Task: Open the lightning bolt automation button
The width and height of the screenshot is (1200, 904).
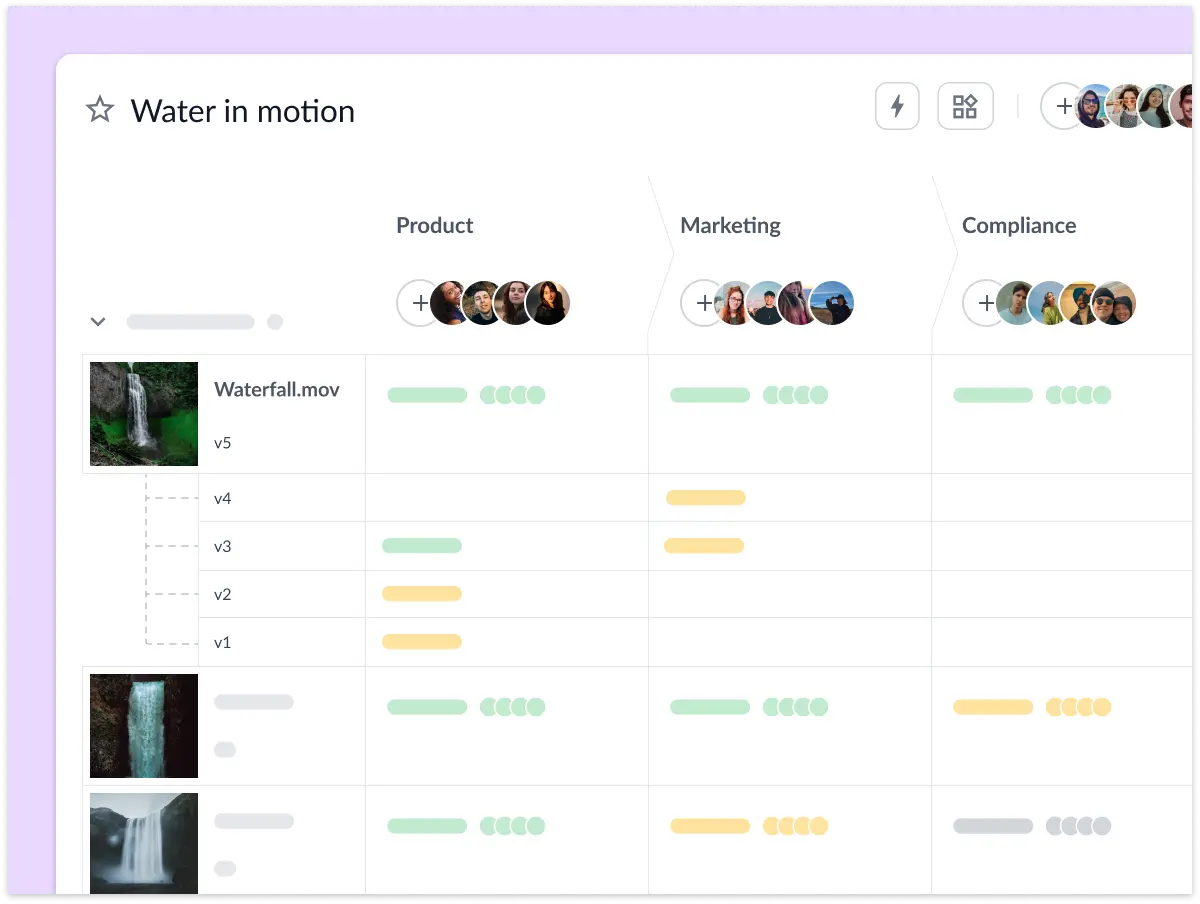Action: point(897,106)
